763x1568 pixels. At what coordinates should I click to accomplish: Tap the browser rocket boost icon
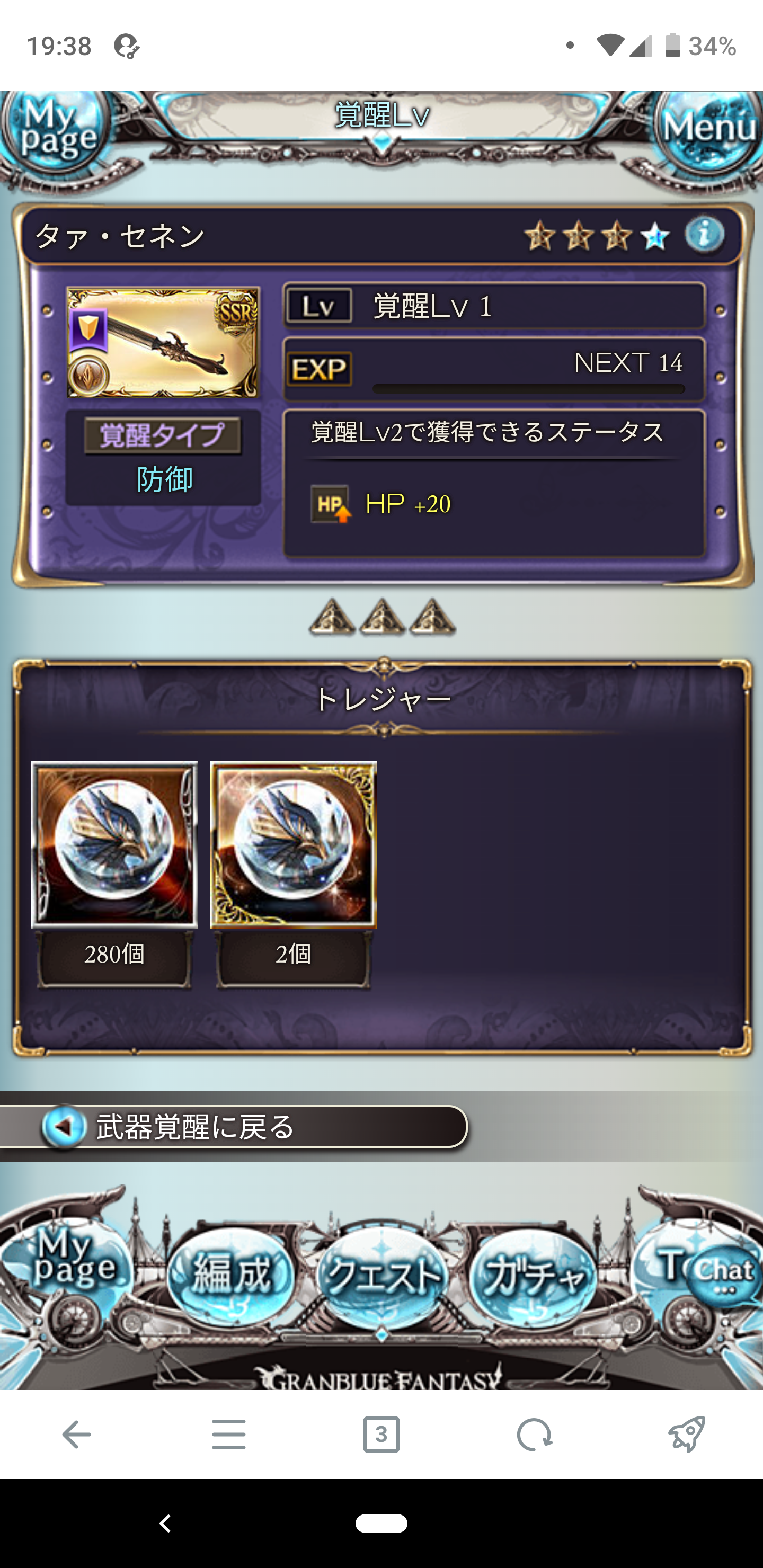point(687,1433)
